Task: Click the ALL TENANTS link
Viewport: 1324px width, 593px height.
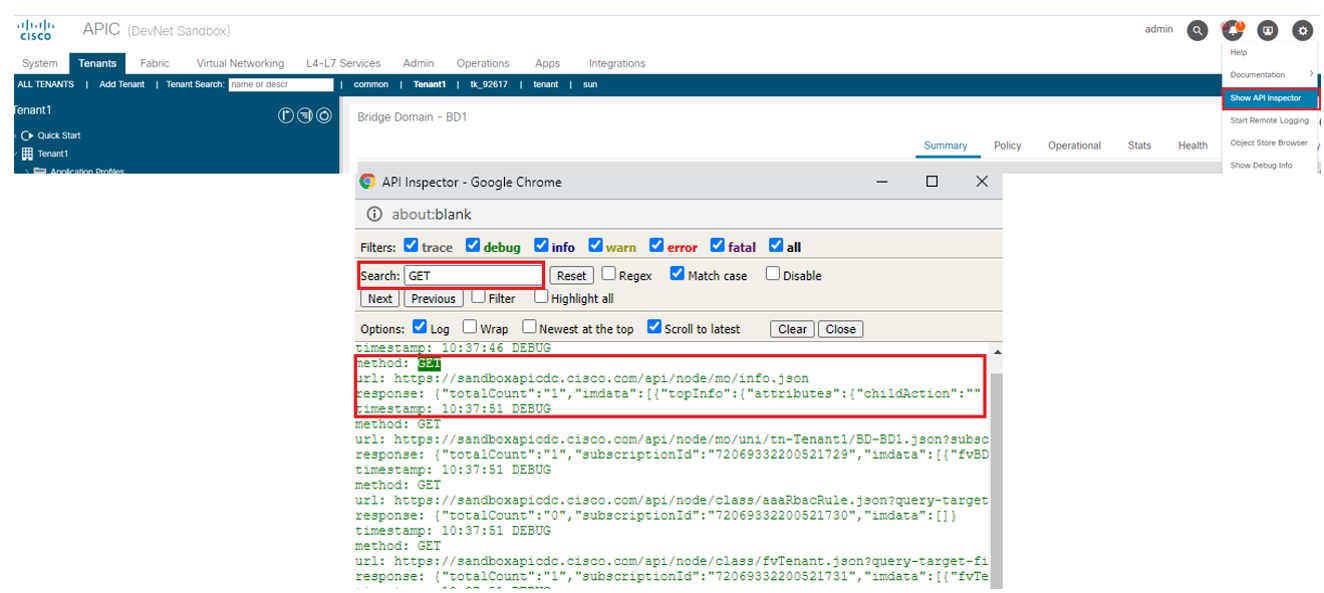Action: [x=46, y=84]
